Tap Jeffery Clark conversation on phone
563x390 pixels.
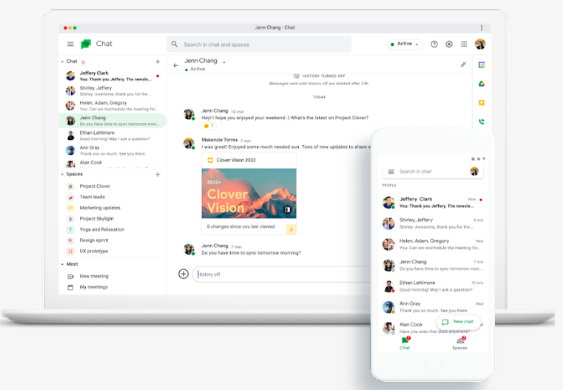click(432, 203)
